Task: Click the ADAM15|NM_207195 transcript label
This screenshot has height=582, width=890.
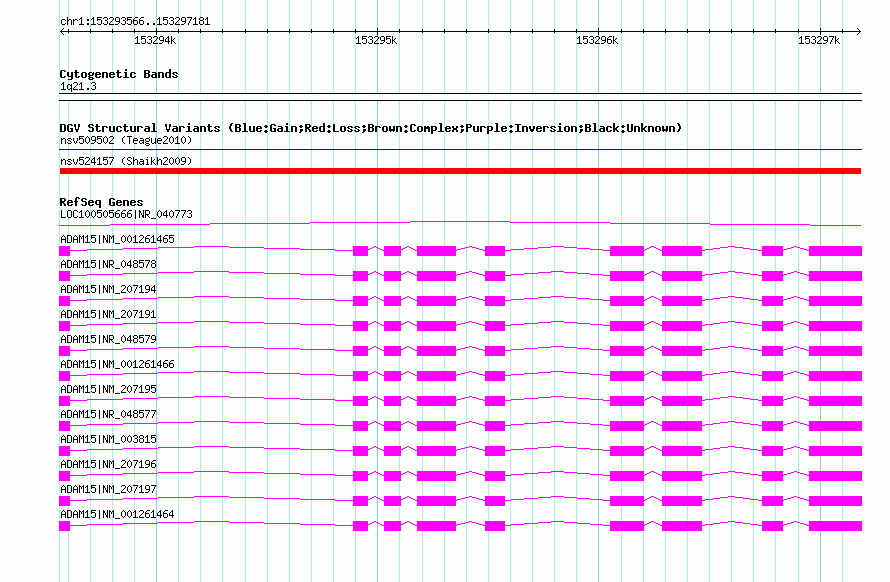Action: (x=108, y=389)
